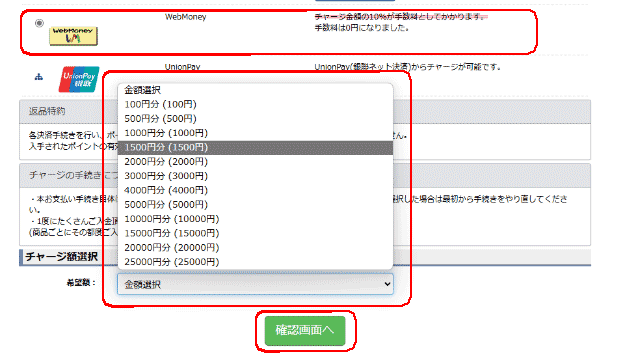The height and width of the screenshot is (364, 640).
Task: Choose 3000円分 (3000円) option
Action: pos(255,176)
